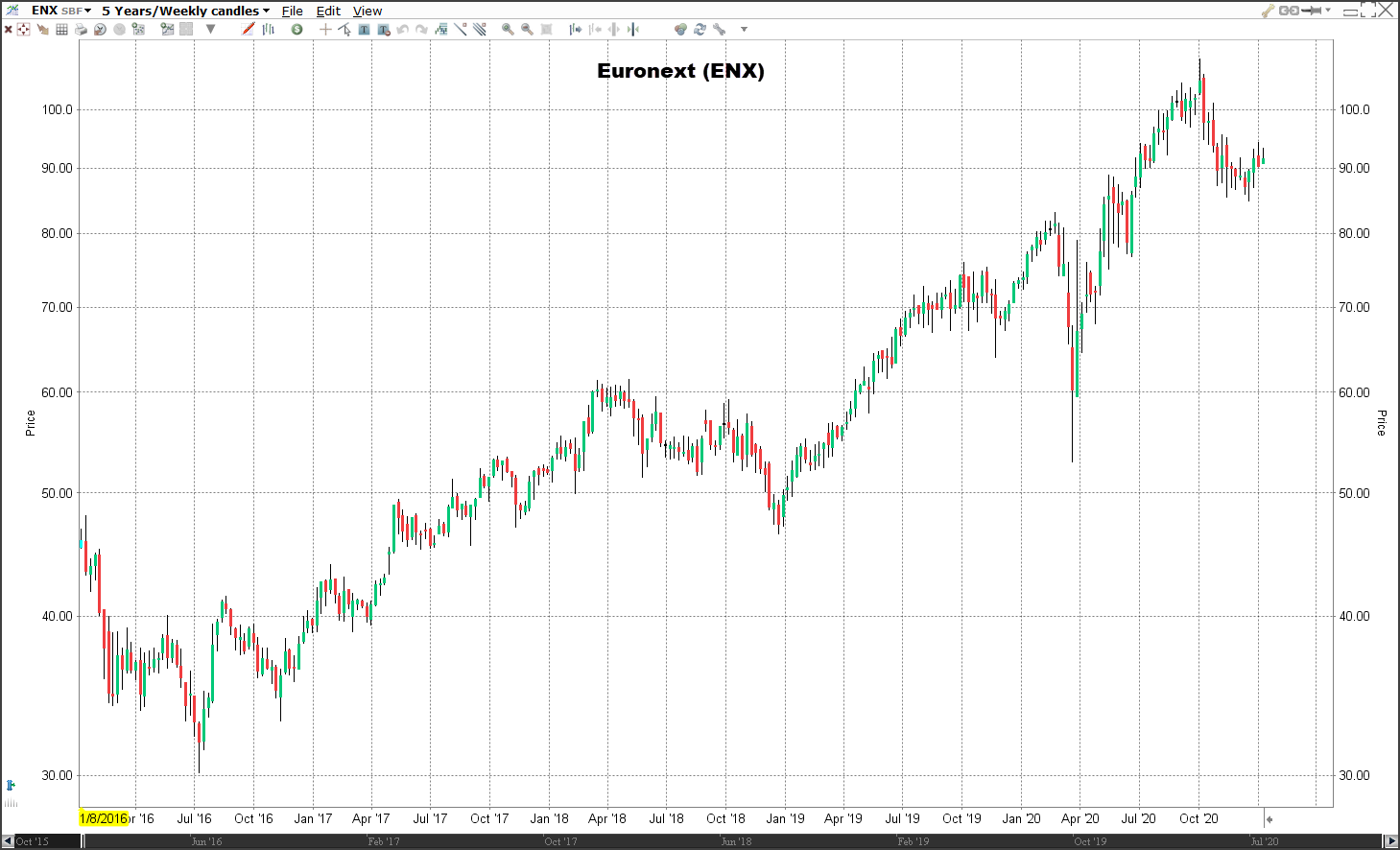
Task: Click the rightmost bar spacing icon
Action: tap(633, 30)
